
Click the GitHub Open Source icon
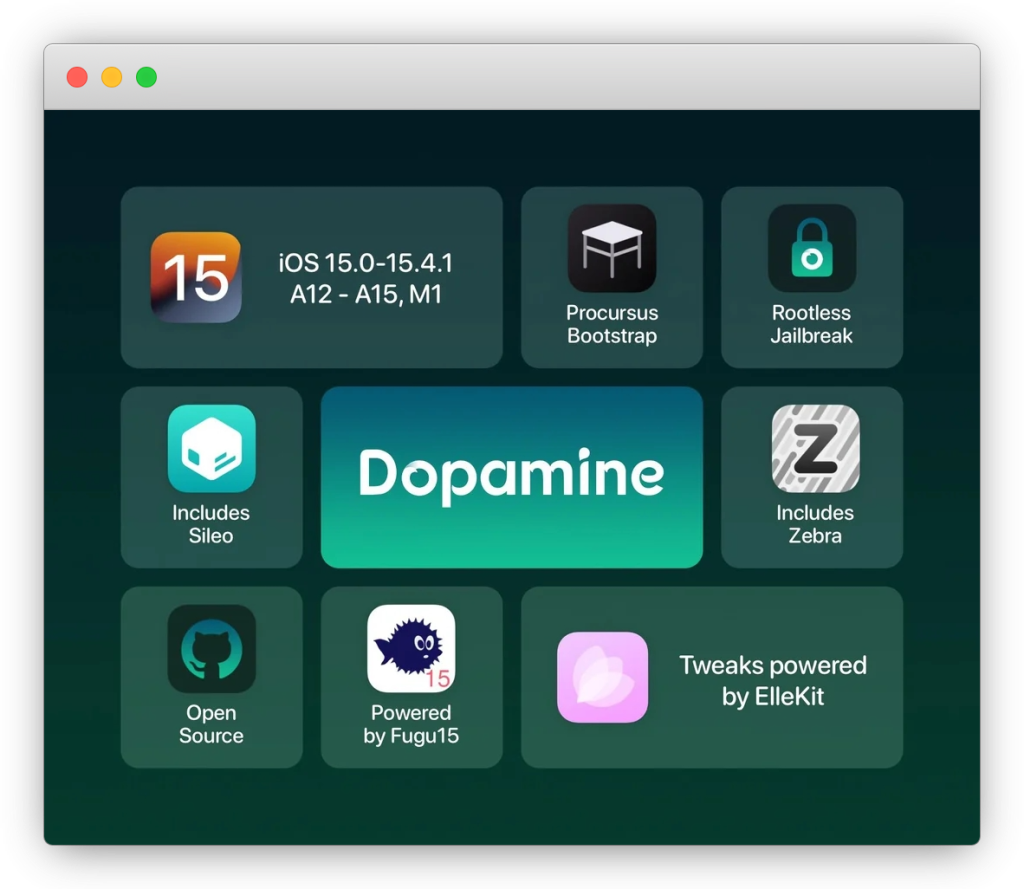[x=212, y=648]
